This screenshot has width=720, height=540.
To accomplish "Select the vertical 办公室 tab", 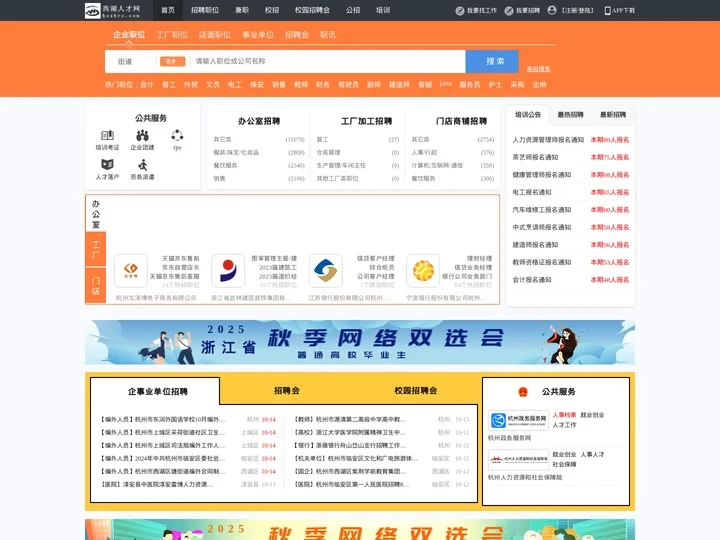I will [x=96, y=214].
